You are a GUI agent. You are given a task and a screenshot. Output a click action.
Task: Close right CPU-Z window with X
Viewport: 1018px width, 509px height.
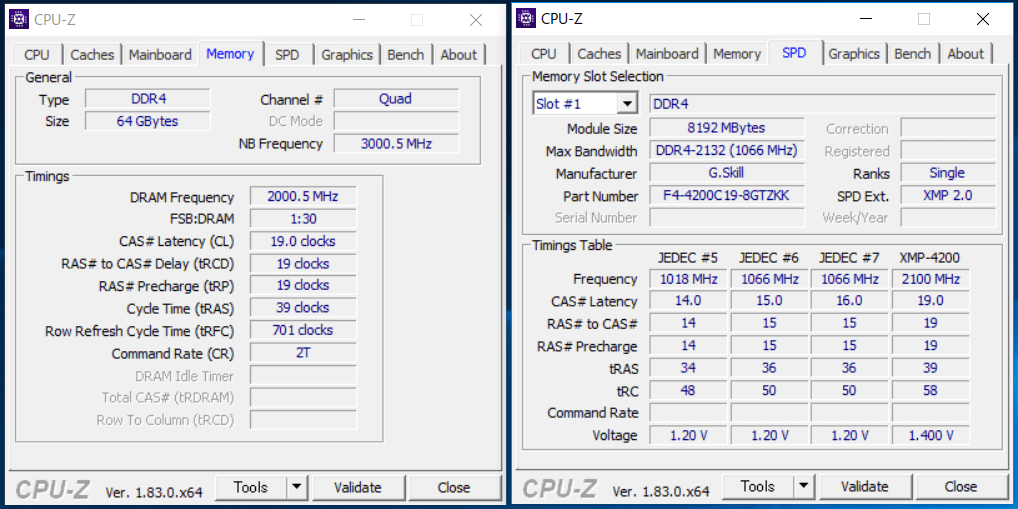[983, 19]
